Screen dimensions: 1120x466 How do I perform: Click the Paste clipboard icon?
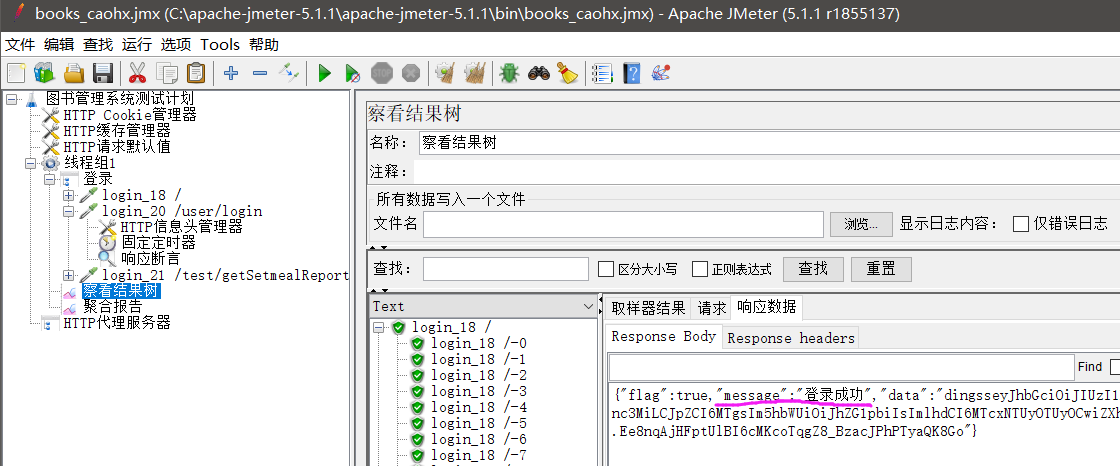click(x=196, y=73)
